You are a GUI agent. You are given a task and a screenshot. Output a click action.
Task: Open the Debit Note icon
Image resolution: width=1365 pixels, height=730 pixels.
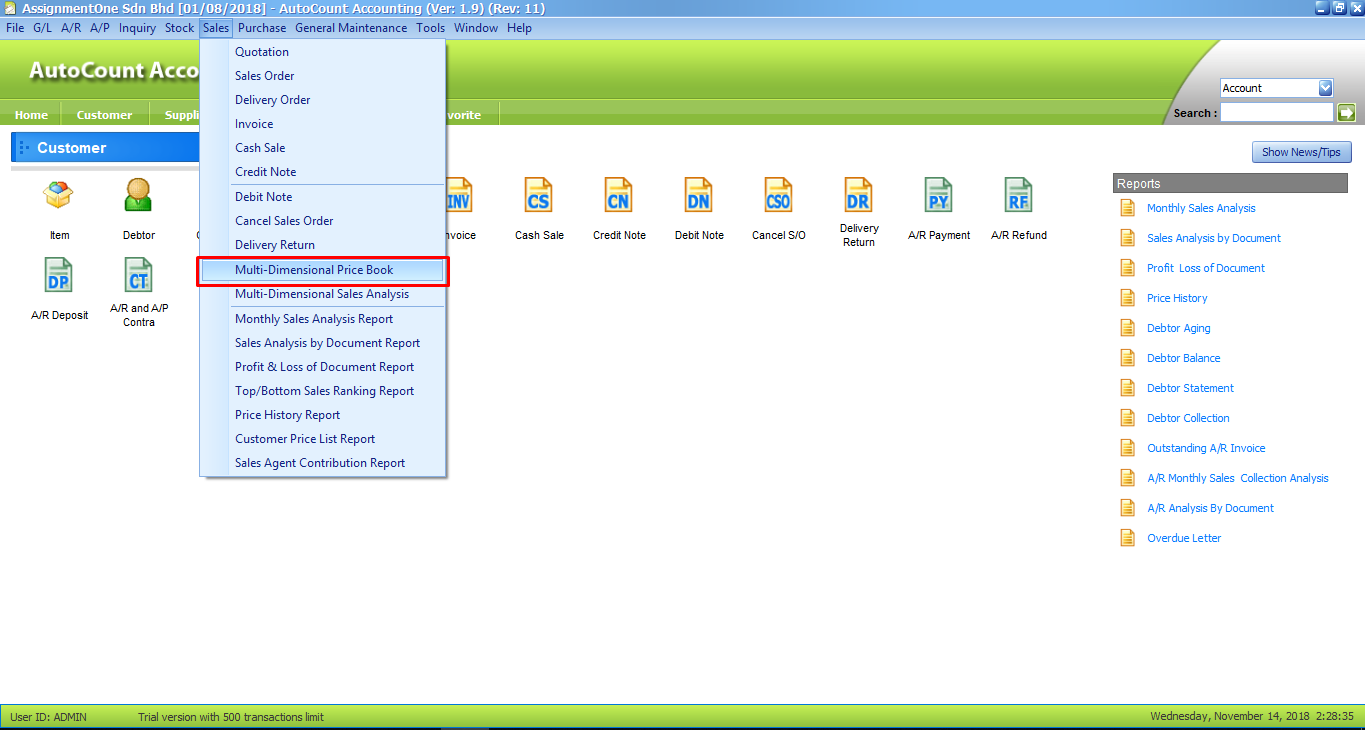pyautogui.click(x=699, y=195)
